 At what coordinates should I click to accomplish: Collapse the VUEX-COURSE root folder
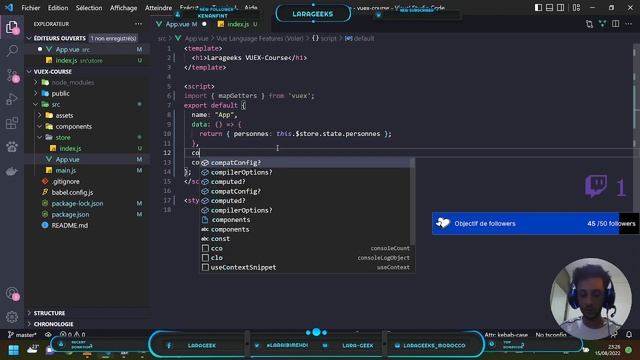(29, 71)
